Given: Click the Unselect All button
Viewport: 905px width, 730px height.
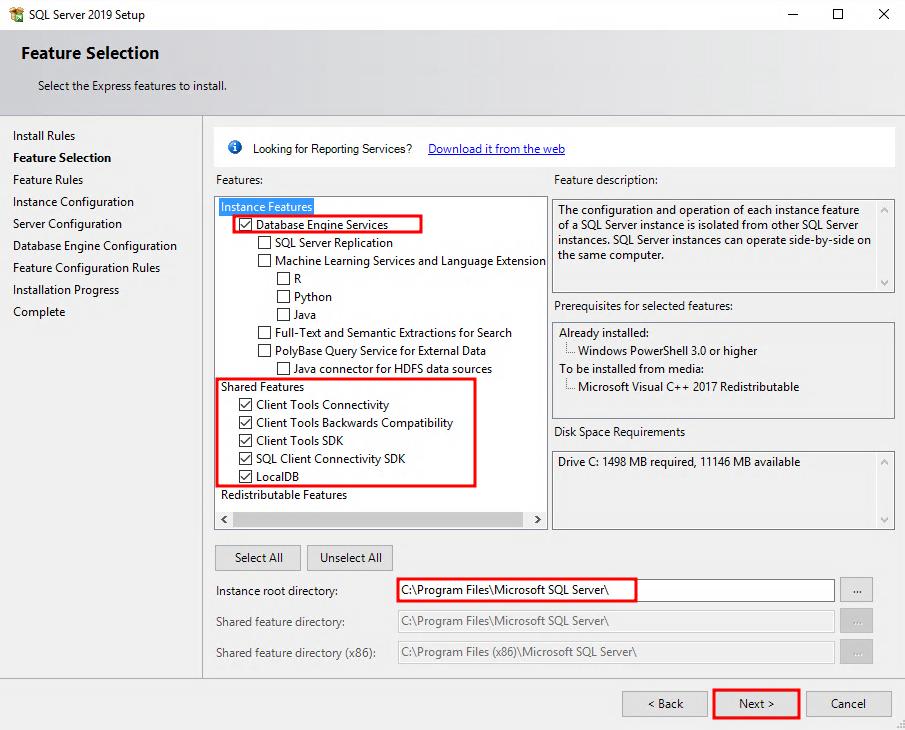Looking at the screenshot, I should (x=349, y=557).
